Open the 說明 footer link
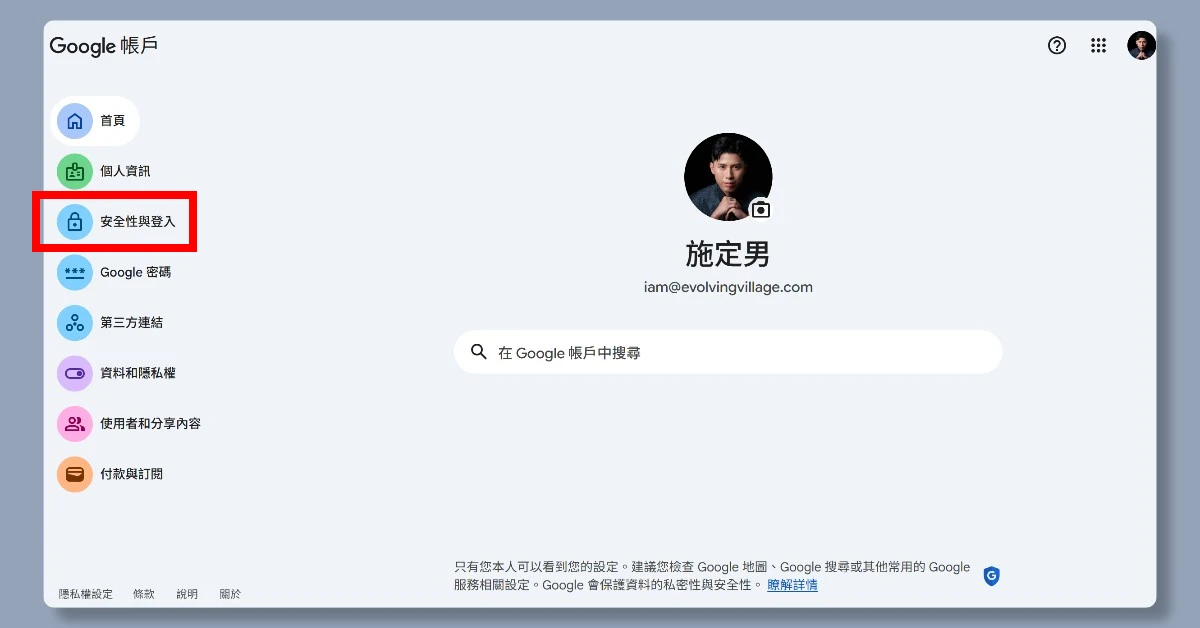 [187, 594]
